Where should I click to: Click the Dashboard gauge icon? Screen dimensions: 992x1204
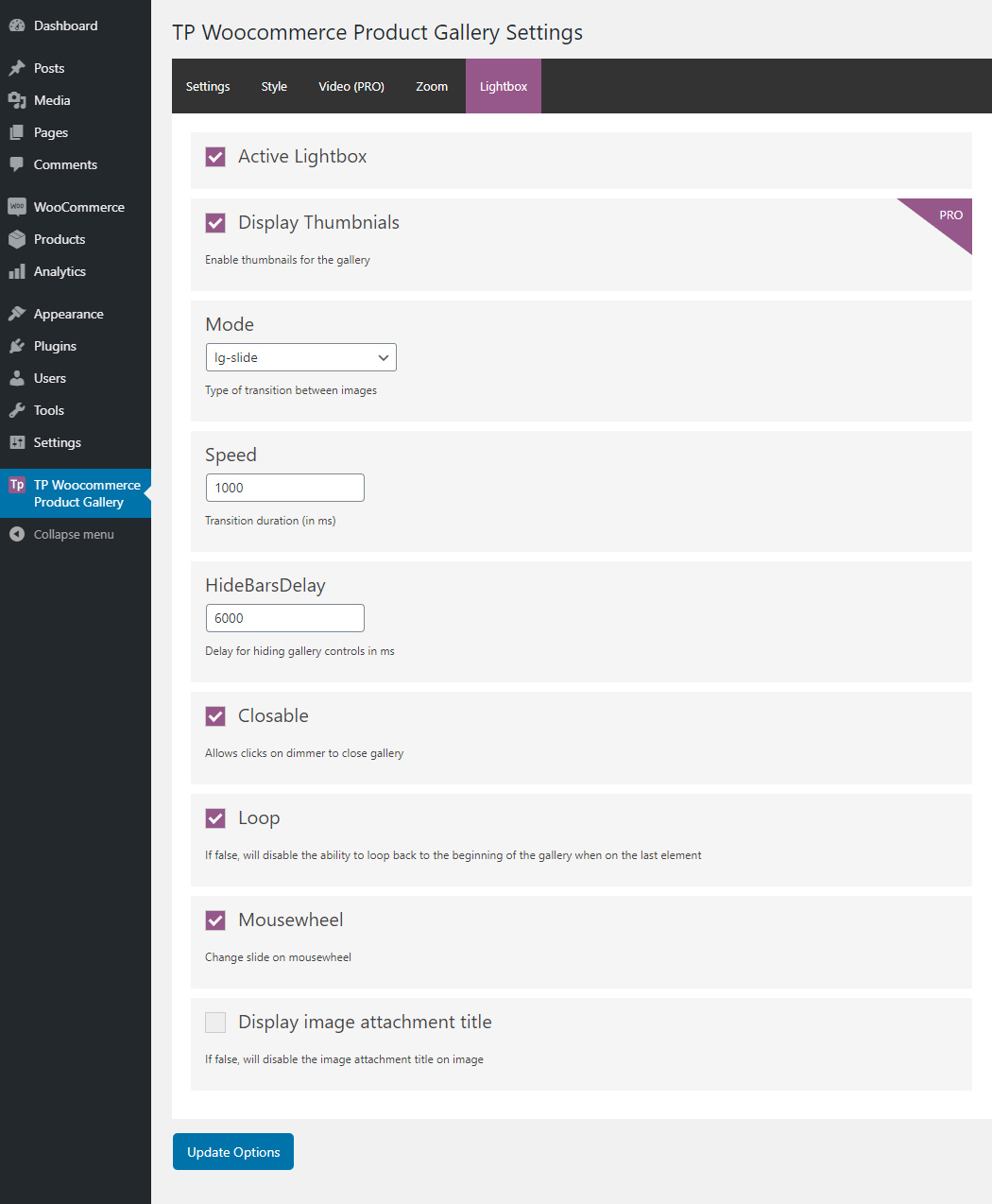(17, 26)
